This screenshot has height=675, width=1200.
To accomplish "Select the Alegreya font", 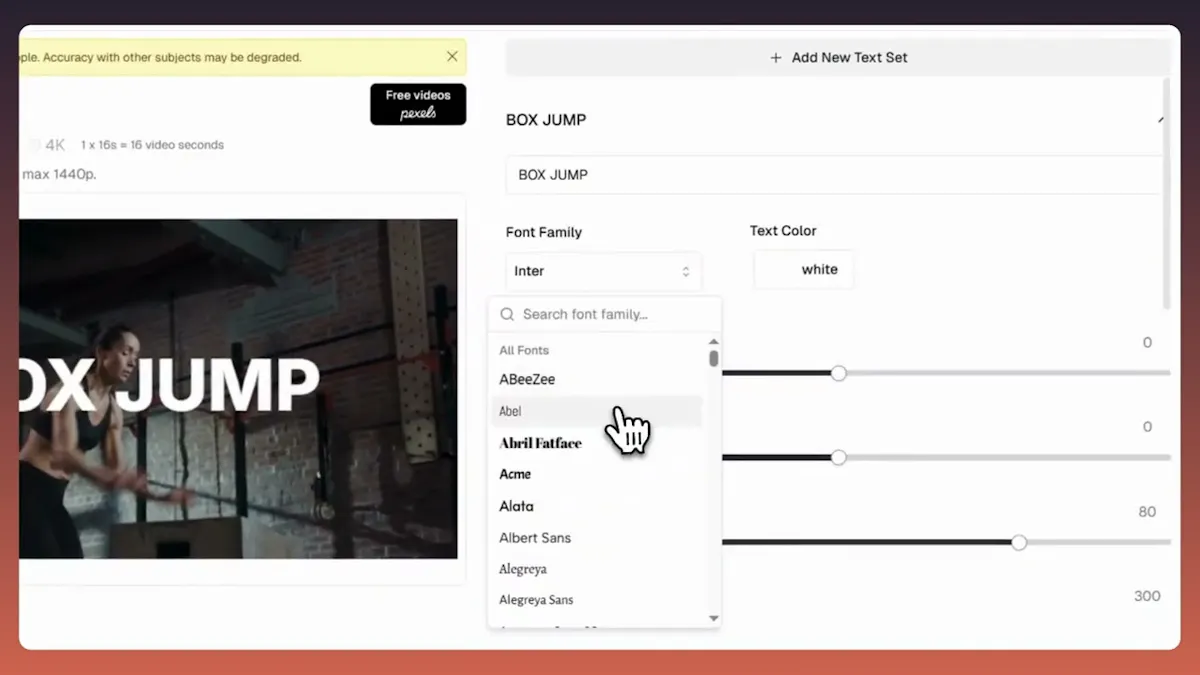I will (596, 569).
